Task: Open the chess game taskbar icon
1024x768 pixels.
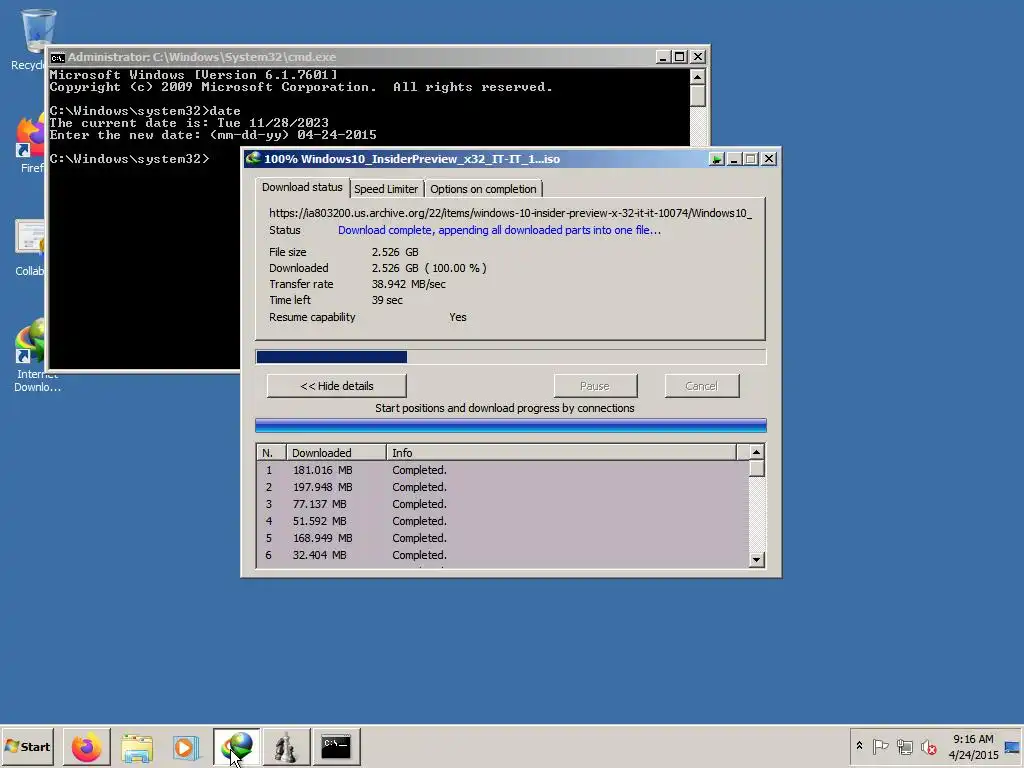Action: click(x=286, y=747)
